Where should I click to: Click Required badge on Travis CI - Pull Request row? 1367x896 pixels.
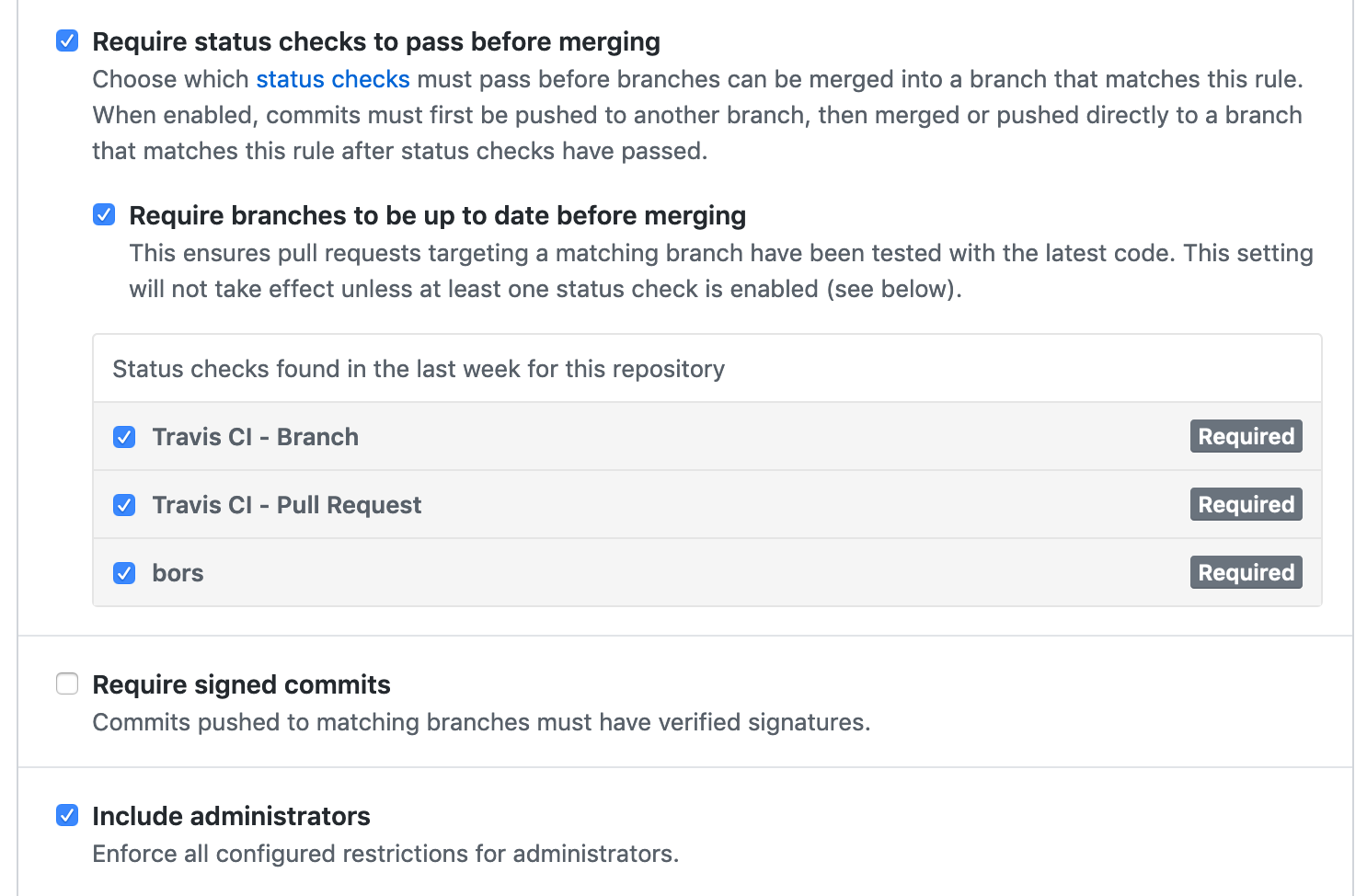pos(1246,505)
